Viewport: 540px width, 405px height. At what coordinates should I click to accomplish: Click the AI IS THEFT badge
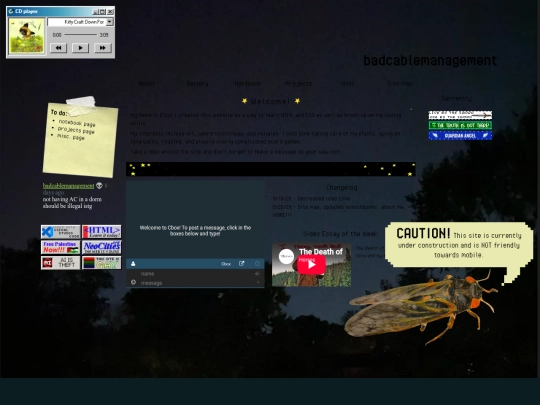[61, 263]
